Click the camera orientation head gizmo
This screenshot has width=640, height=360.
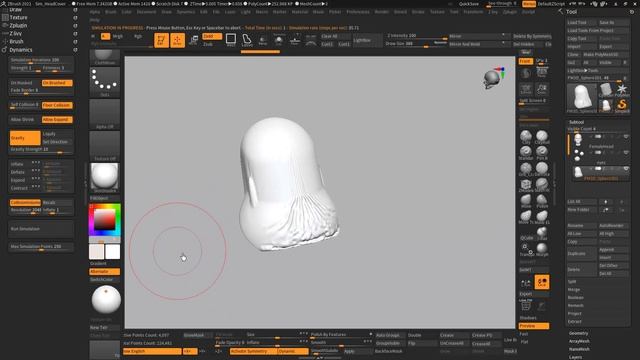[493, 78]
